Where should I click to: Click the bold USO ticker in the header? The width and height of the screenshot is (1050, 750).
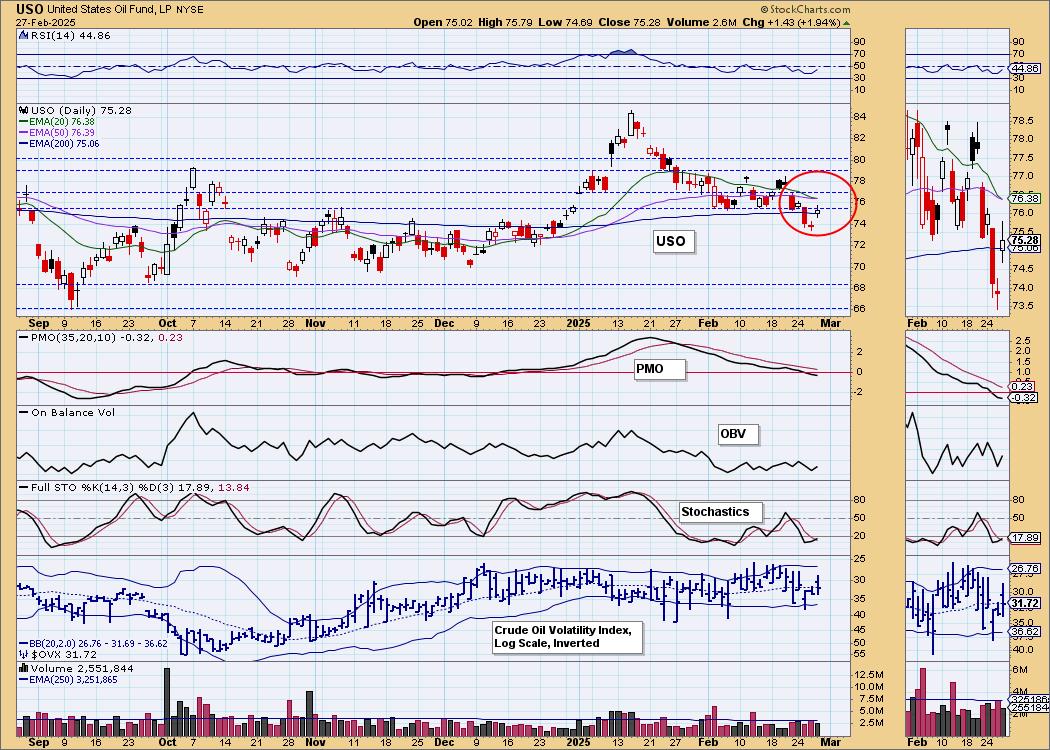pyautogui.click(x=29, y=9)
